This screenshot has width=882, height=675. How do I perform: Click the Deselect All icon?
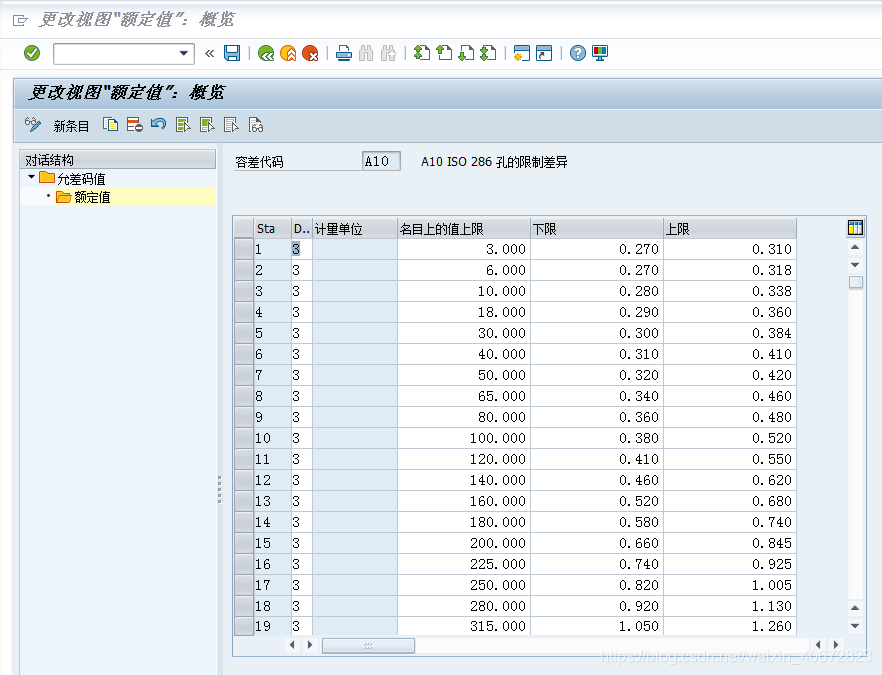(x=231, y=125)
